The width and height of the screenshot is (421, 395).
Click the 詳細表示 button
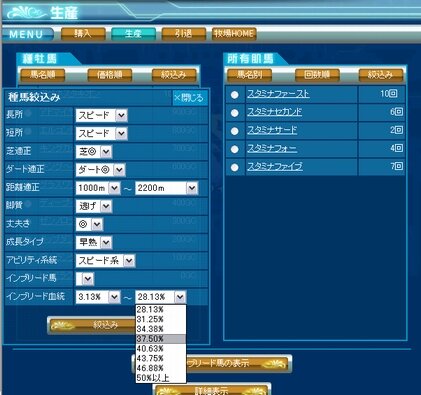(212, 390)
